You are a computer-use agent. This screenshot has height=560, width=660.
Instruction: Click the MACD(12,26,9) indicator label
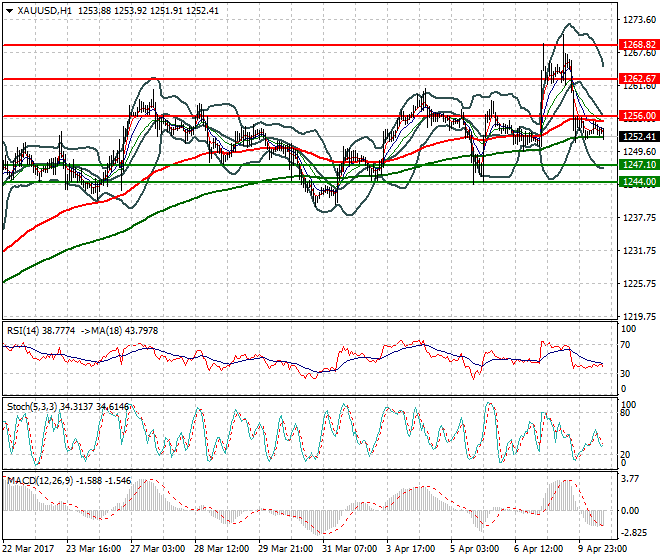click(x=40, y=480)
